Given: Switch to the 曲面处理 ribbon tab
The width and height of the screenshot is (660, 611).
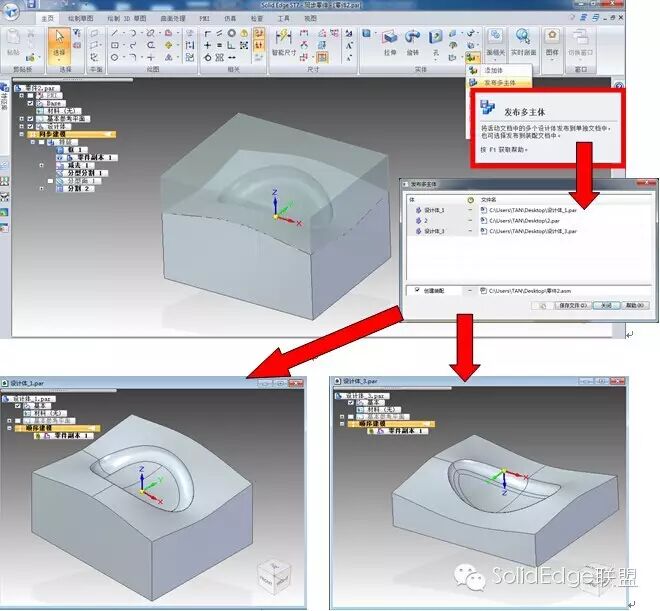Looking at the screenshot, I should click(173, 19).
